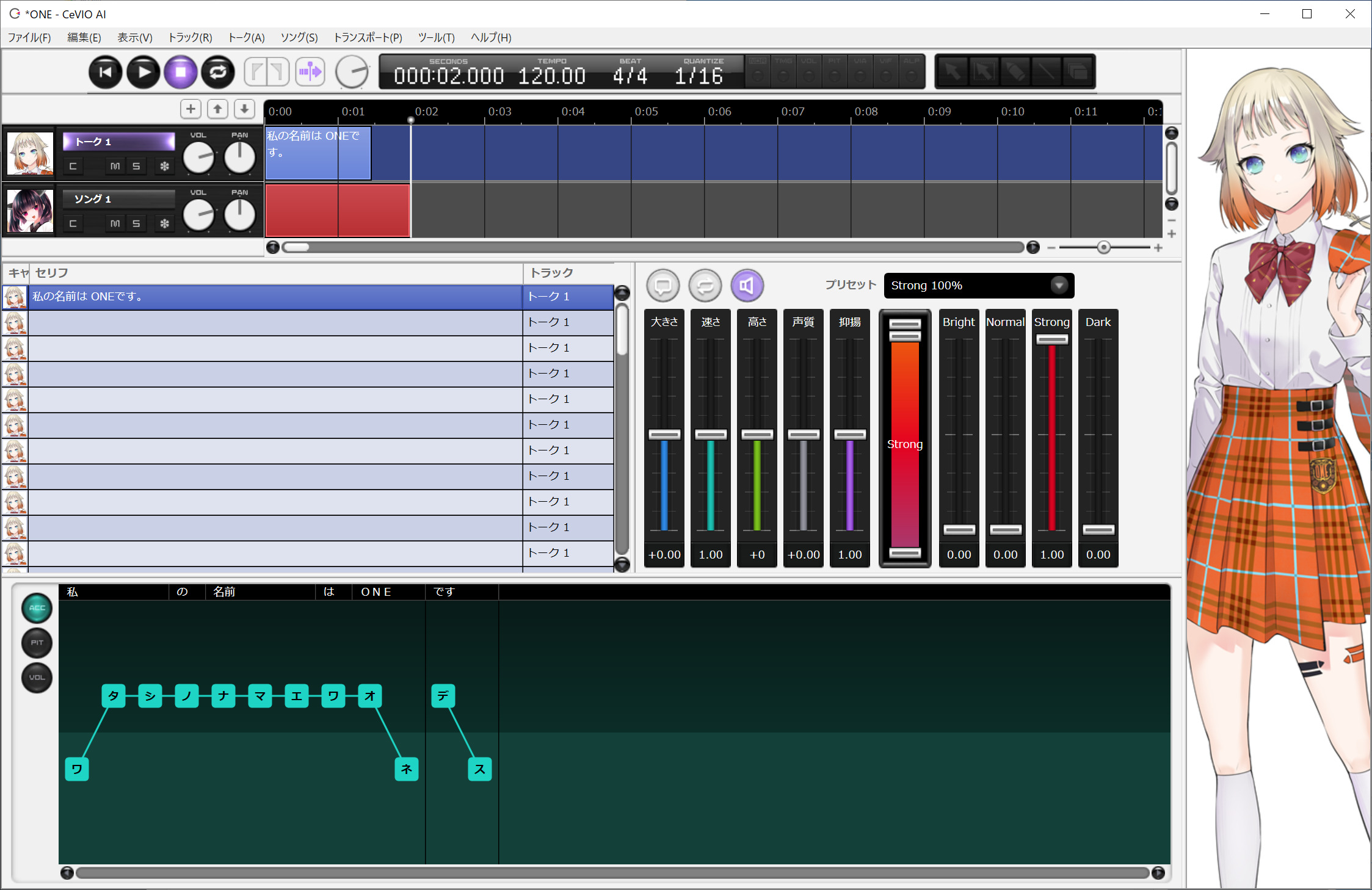Open the 表示(V) menu
1372x890 pixels.
tap(135, 38)
